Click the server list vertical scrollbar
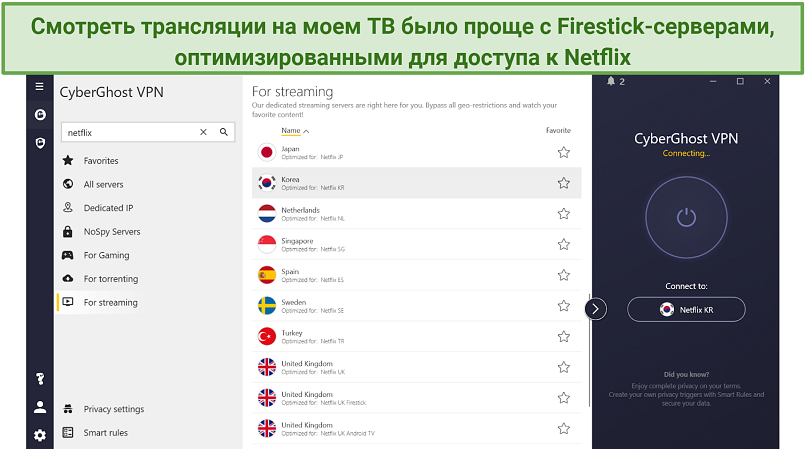Image resolution: width=806 pixels, height=449 pixels. click(589, 350)
